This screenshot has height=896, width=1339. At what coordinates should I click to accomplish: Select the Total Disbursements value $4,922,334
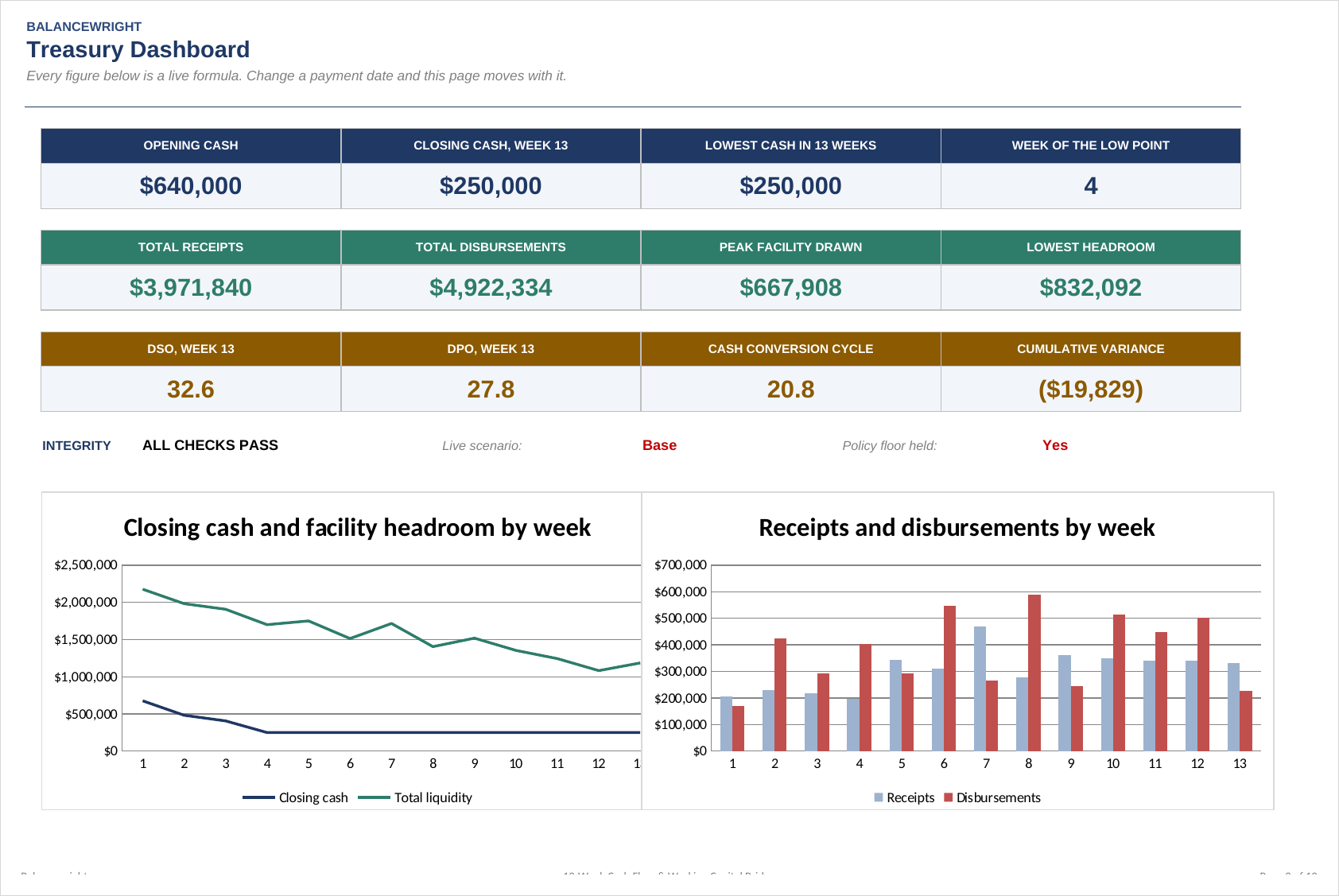(x=491, y=288)
